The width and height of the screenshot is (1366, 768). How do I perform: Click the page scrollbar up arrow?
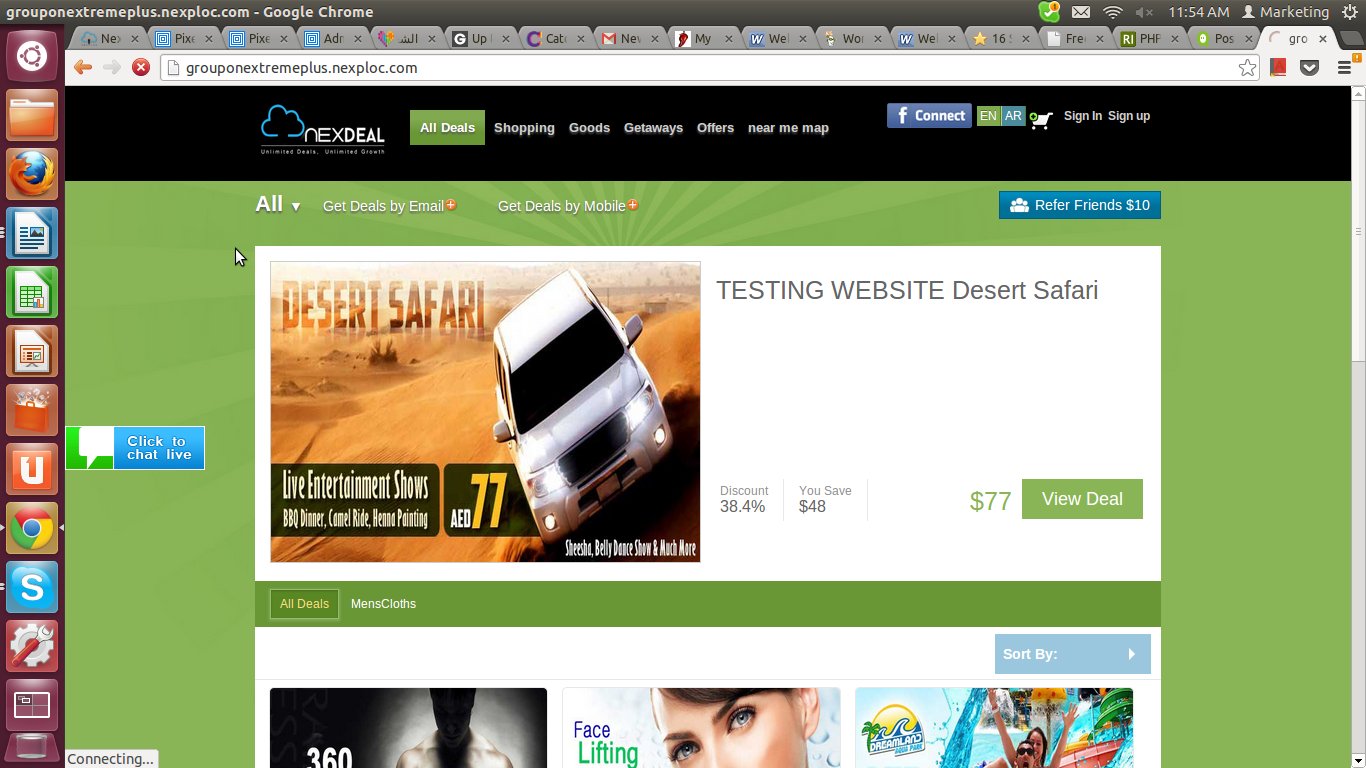coord(1358,93)
